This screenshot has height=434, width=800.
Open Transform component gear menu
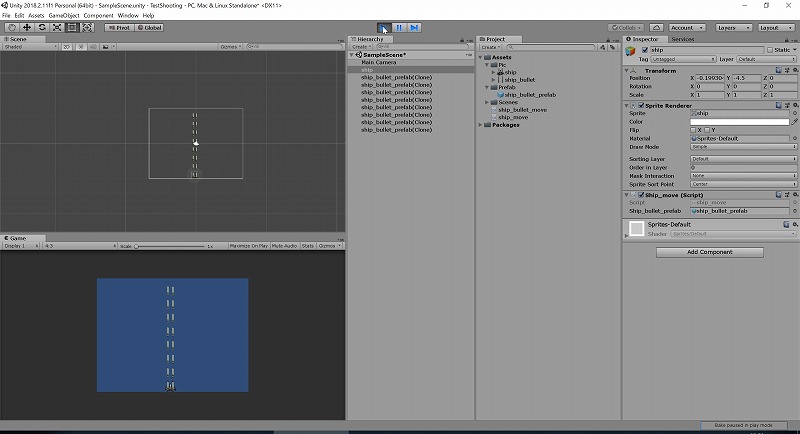pyautogui.click(x=795, y=70)
